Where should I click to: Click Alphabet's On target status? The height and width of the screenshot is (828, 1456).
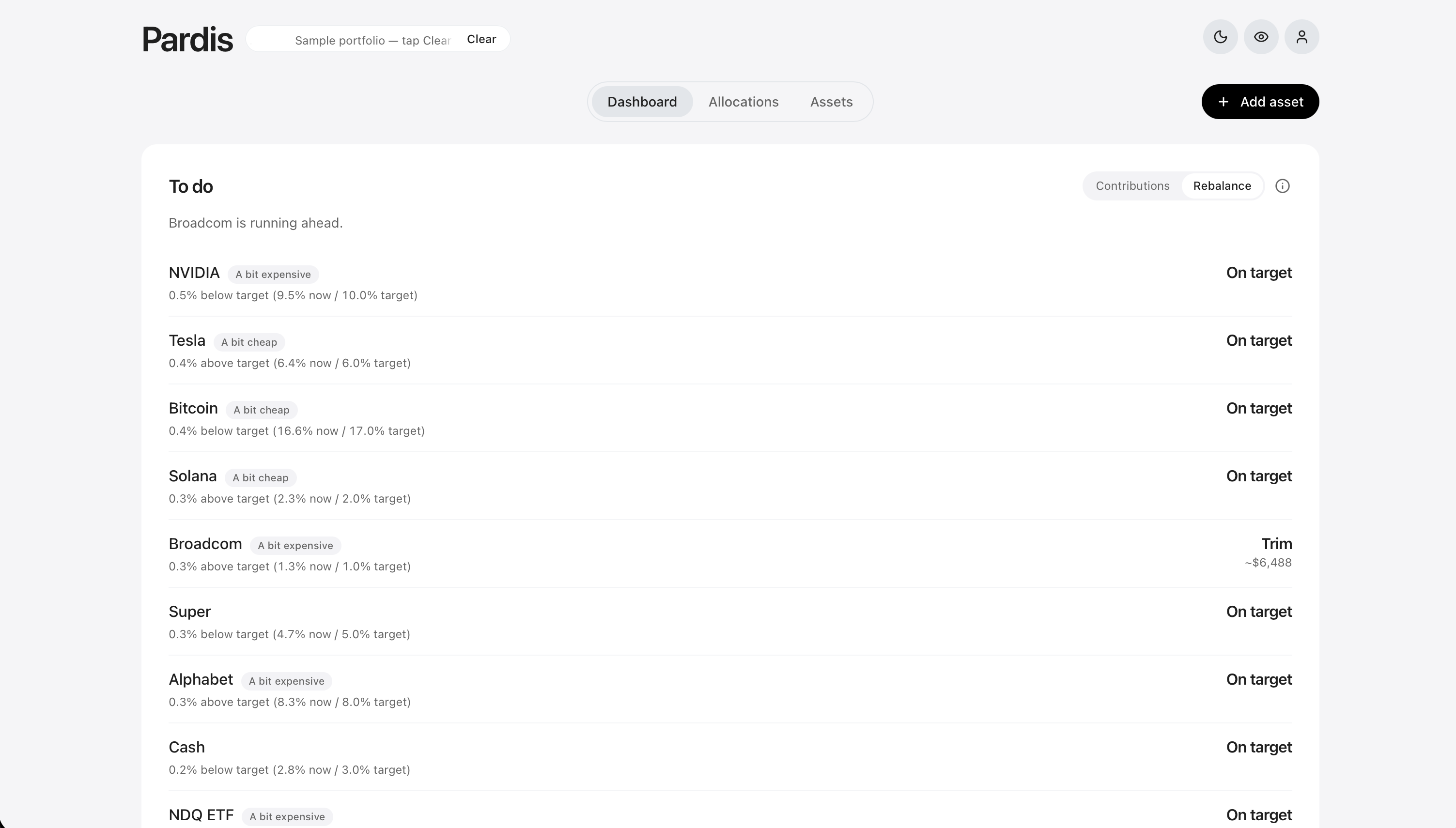[1259, 679]
